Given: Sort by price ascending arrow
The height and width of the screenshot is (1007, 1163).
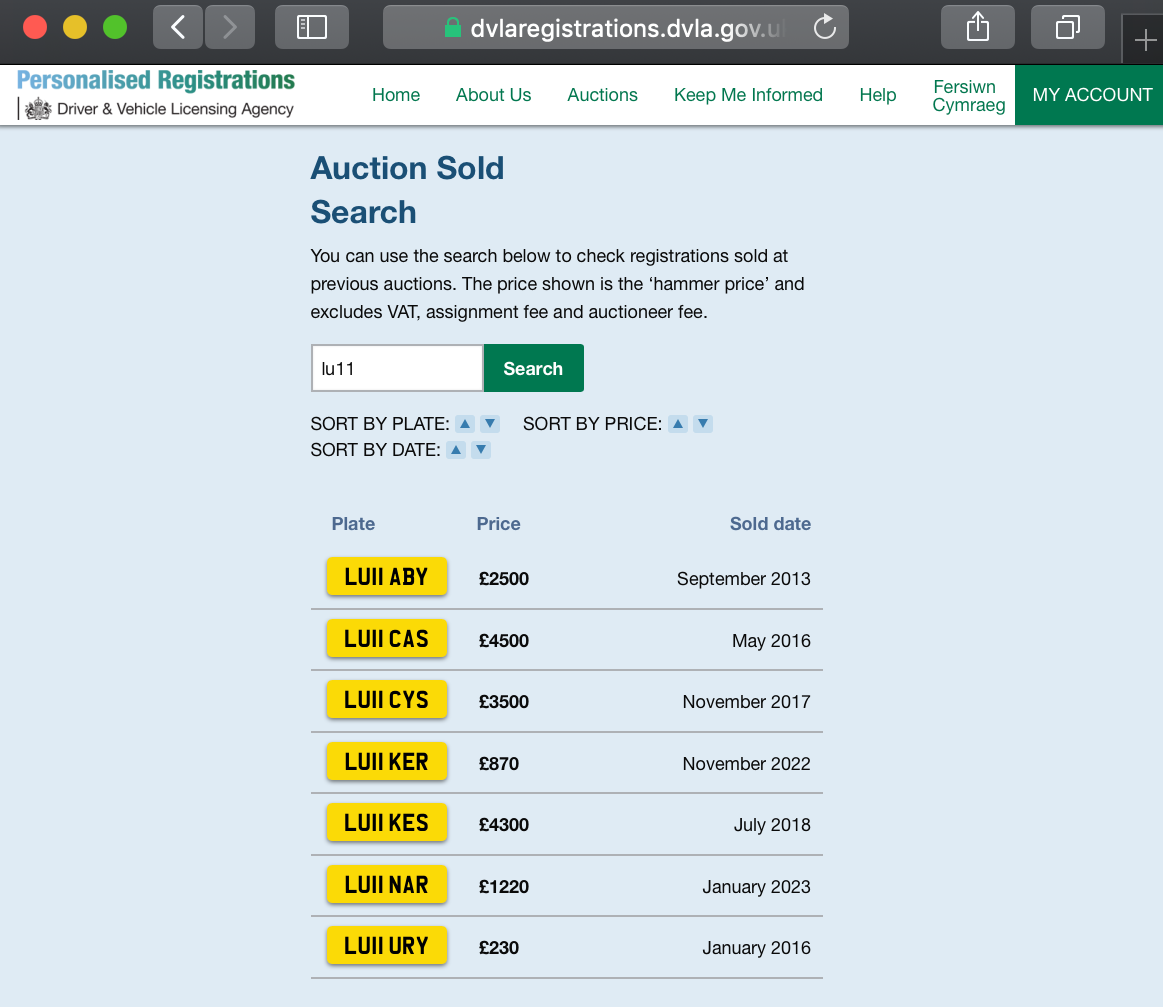Looking at the screenshot, I should pyautogui.click(x=678, y=423).
